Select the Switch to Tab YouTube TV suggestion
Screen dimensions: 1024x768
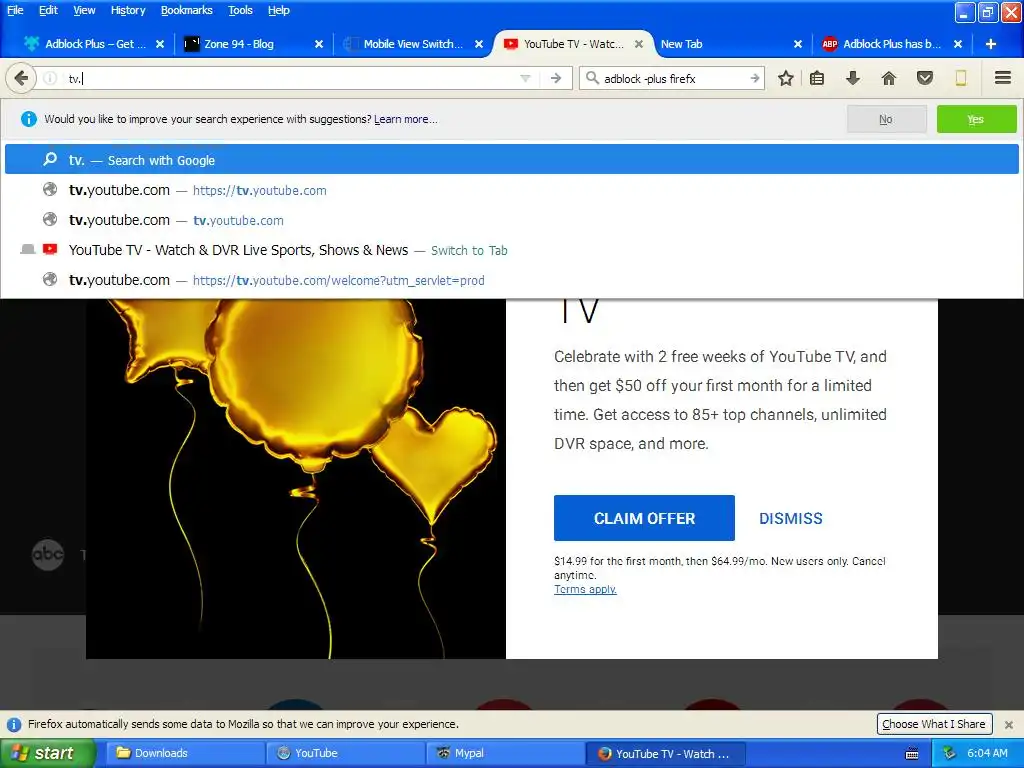(511, 250)
